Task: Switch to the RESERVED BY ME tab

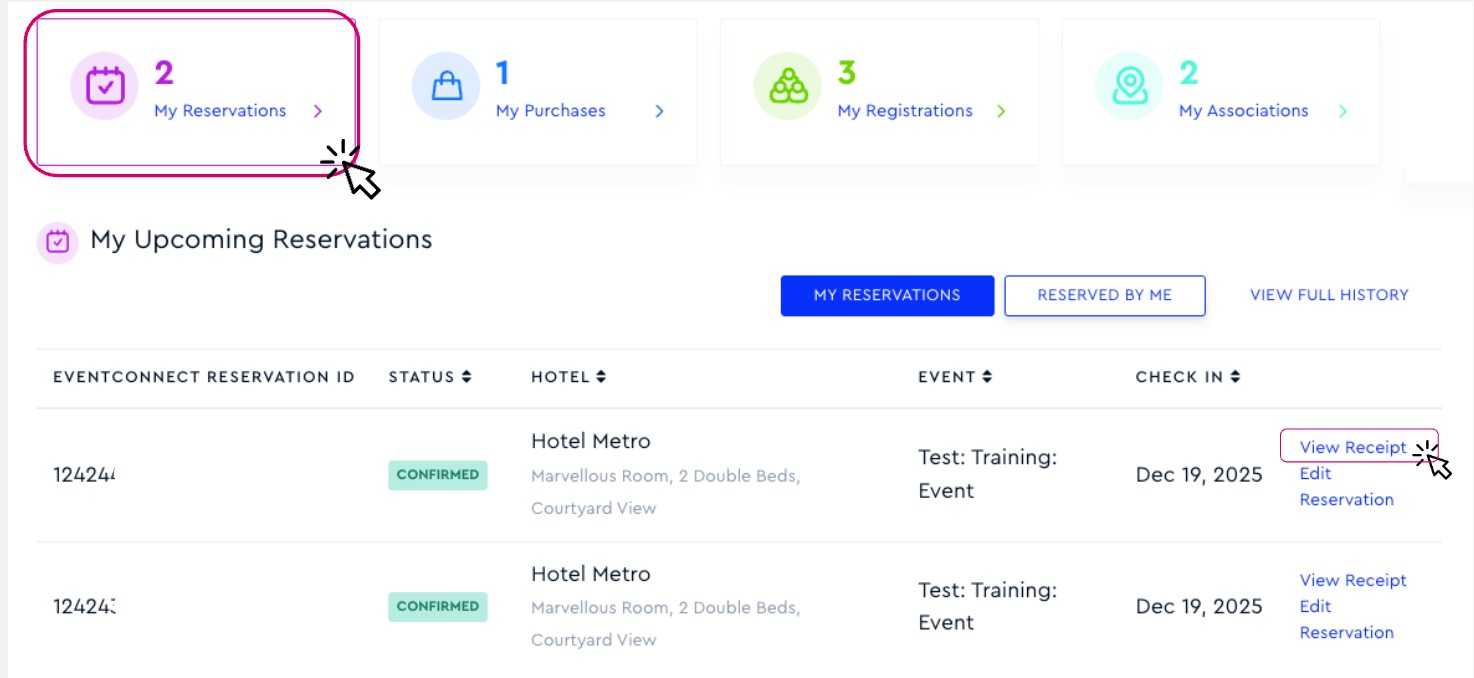Action: click(1105, 295)
